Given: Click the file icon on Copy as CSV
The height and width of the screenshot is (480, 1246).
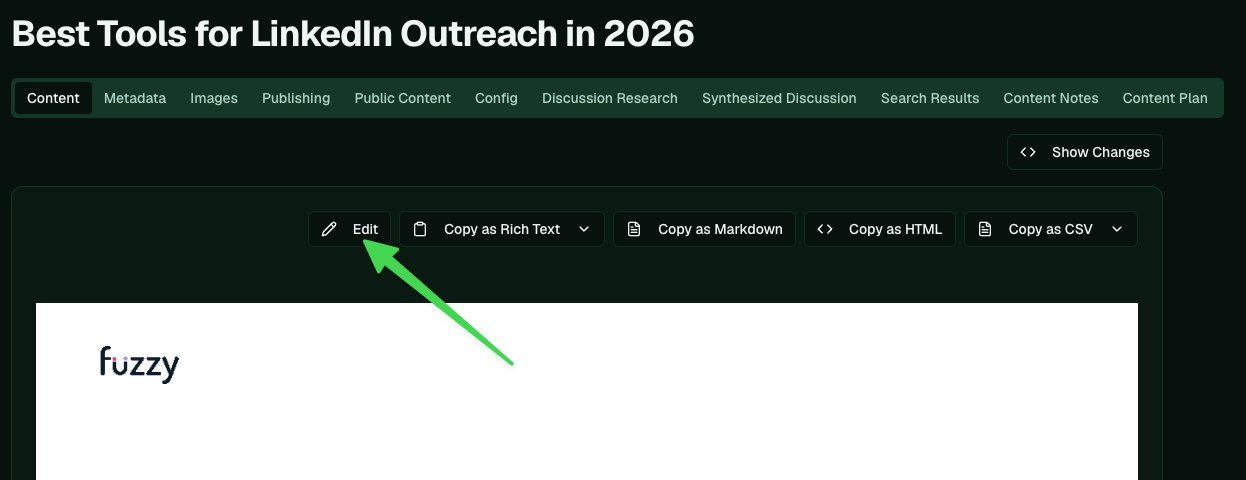Looking at the screenshot, I should 985,229.
